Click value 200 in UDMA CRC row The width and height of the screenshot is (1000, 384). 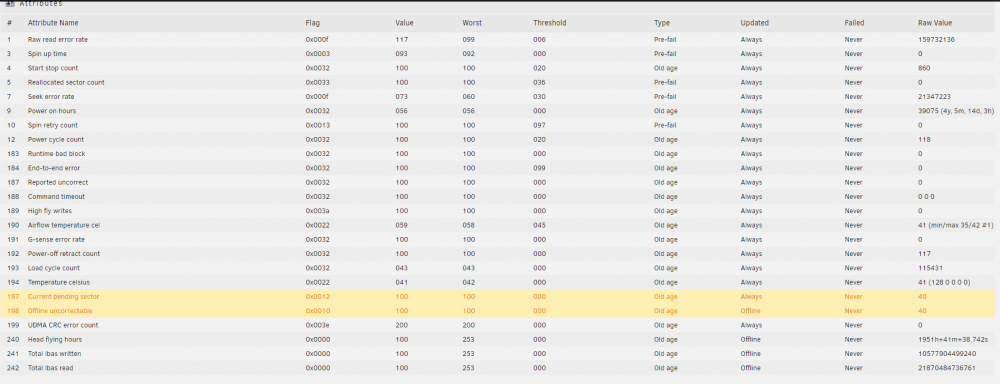pyautogui.click(x=402, y=325)
